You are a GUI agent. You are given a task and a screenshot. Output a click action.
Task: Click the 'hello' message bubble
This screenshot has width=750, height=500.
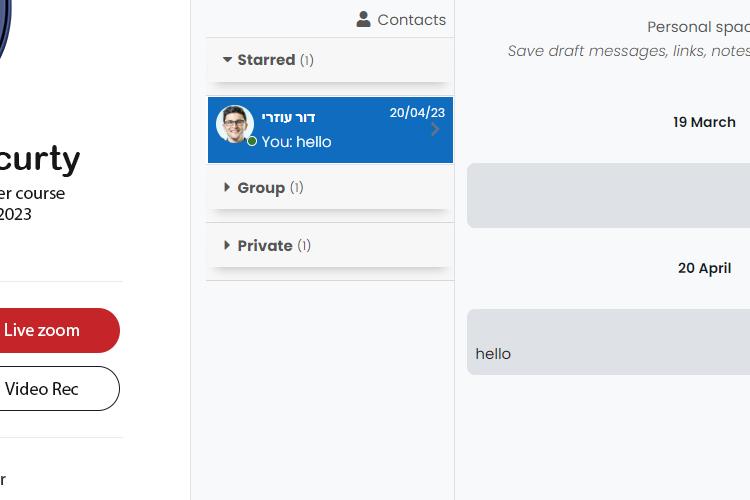(608, 342)
